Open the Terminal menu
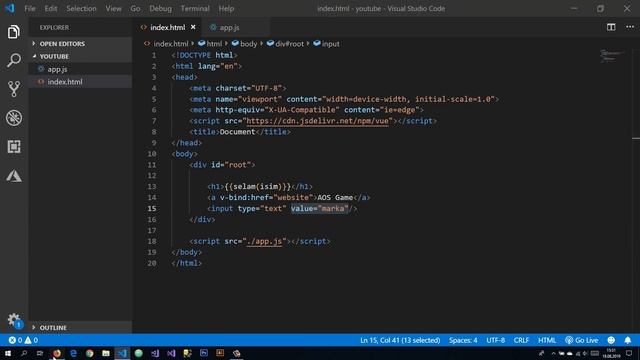This screenshot has height=360, width=640. [195, 8]
